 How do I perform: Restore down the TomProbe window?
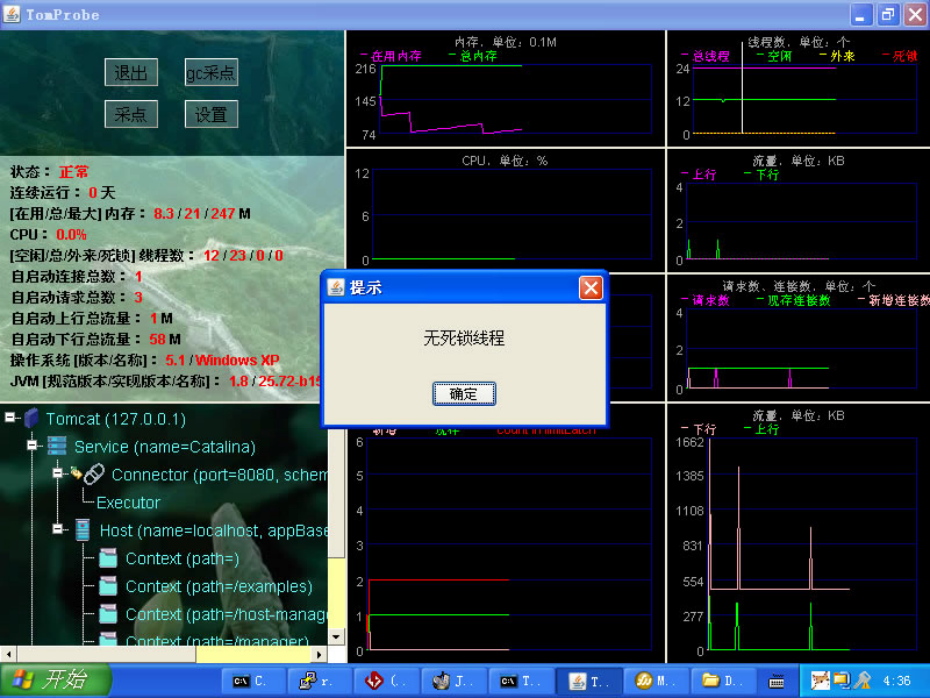pos(888,15)
